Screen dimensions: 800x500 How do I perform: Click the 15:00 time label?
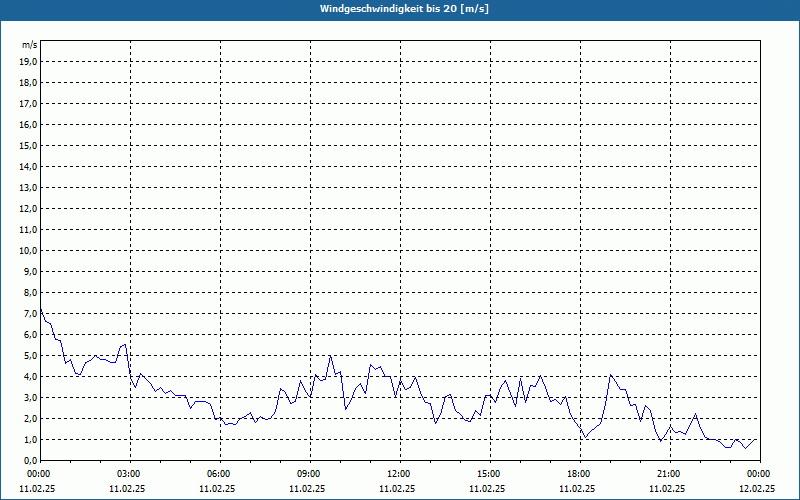[x=490, y=474]
